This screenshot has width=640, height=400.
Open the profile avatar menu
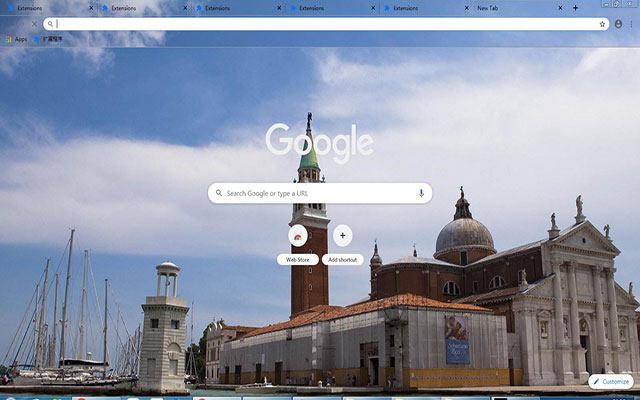618,24
